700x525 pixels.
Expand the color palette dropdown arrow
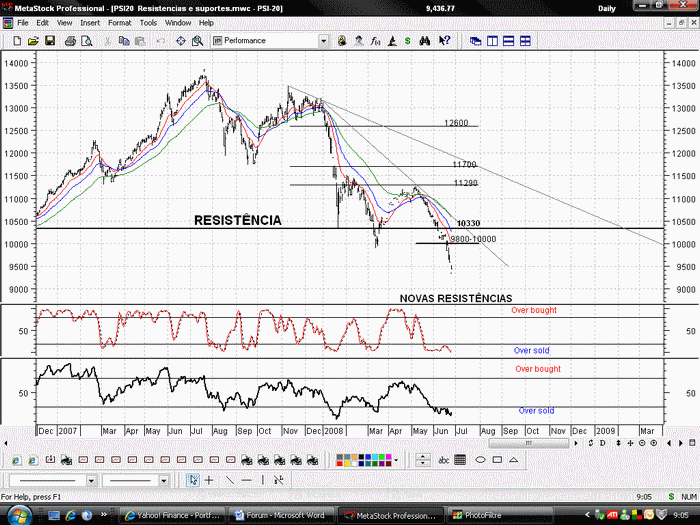tap(396, 460)
